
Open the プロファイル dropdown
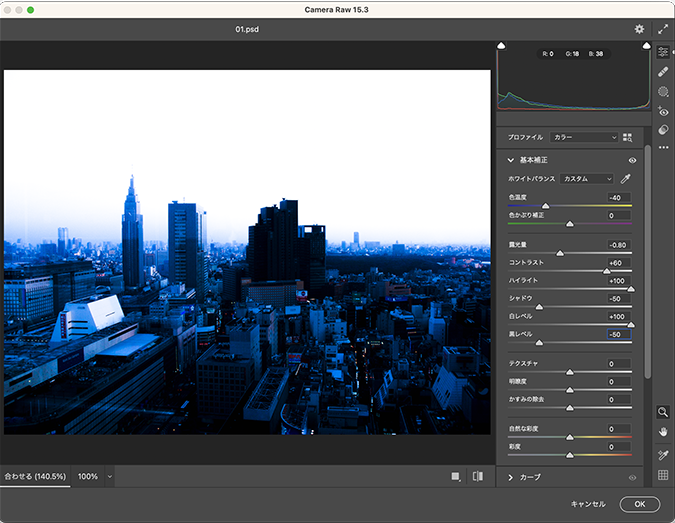pos(585,137)
